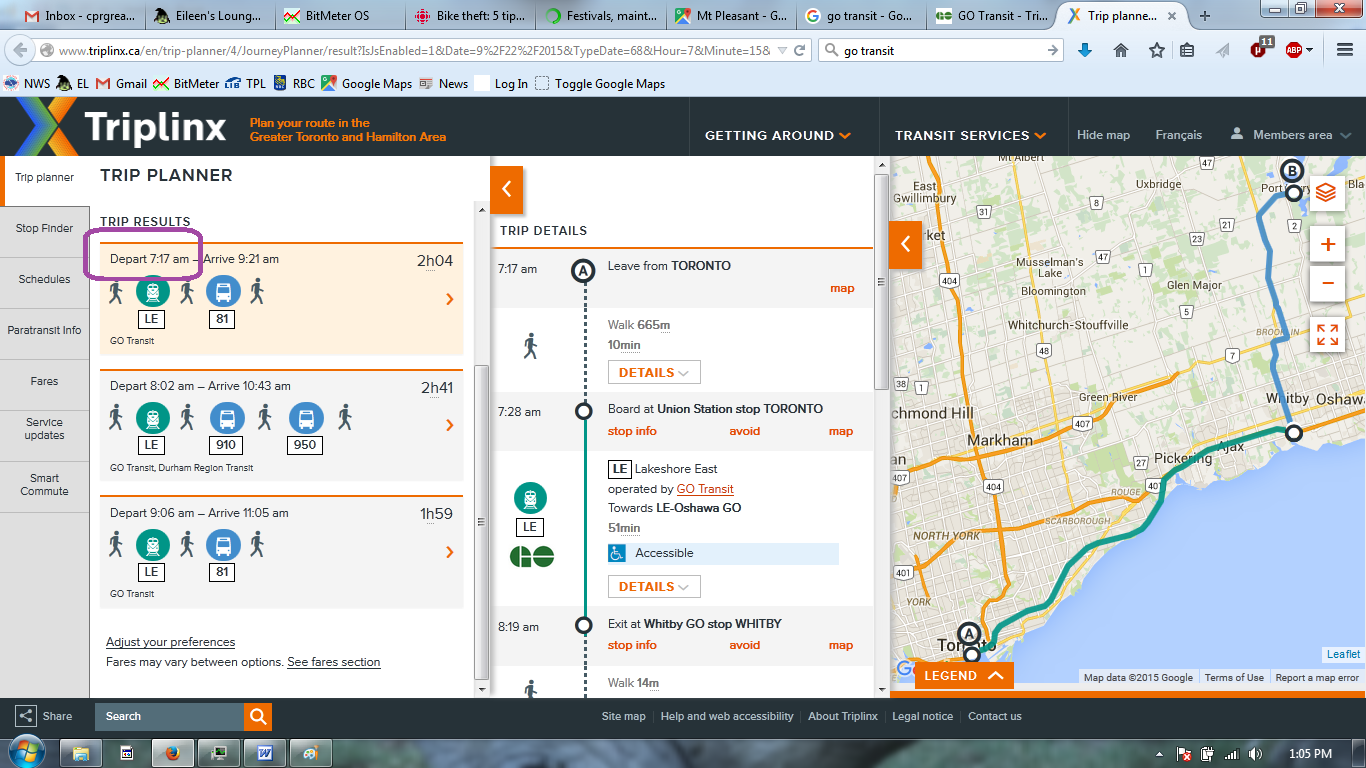
Task: Click the browser search box 'go transit'
Action: point(940,50)
